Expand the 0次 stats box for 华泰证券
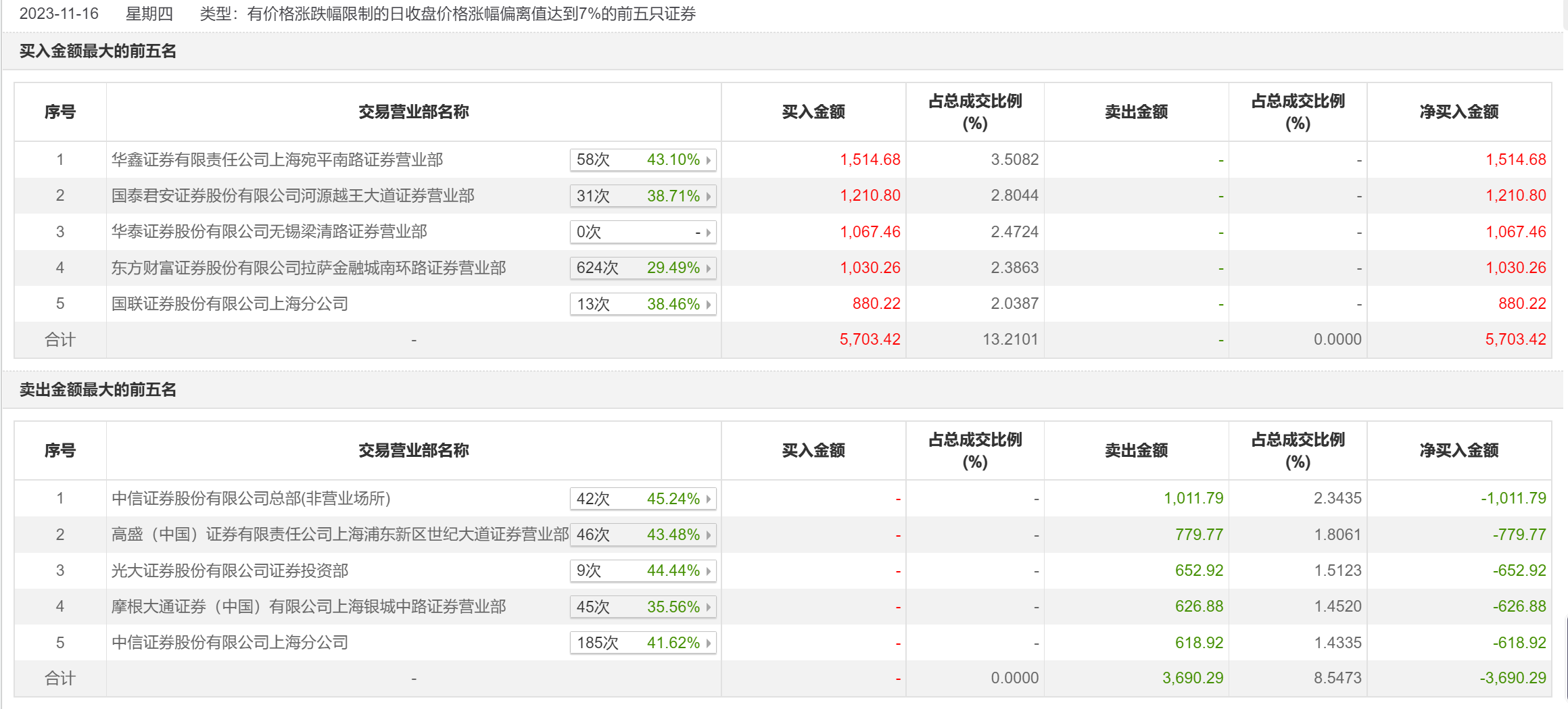Viewport: 1568px width, 709px height. (643, 232)
